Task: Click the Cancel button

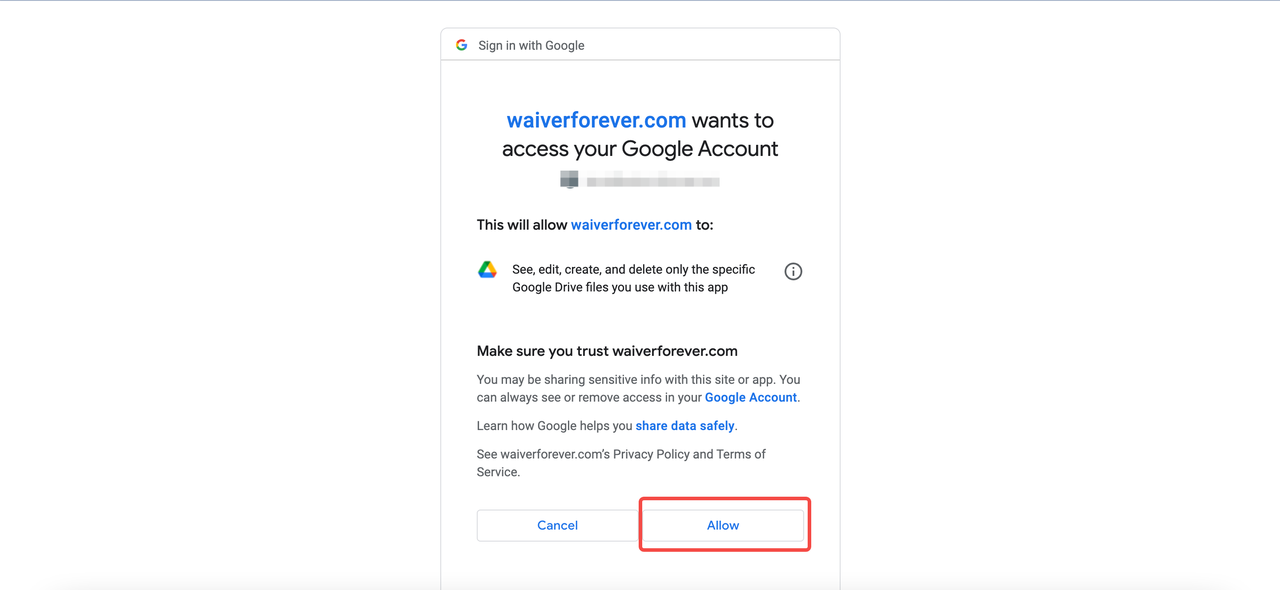Action: [x=557, y=525]
